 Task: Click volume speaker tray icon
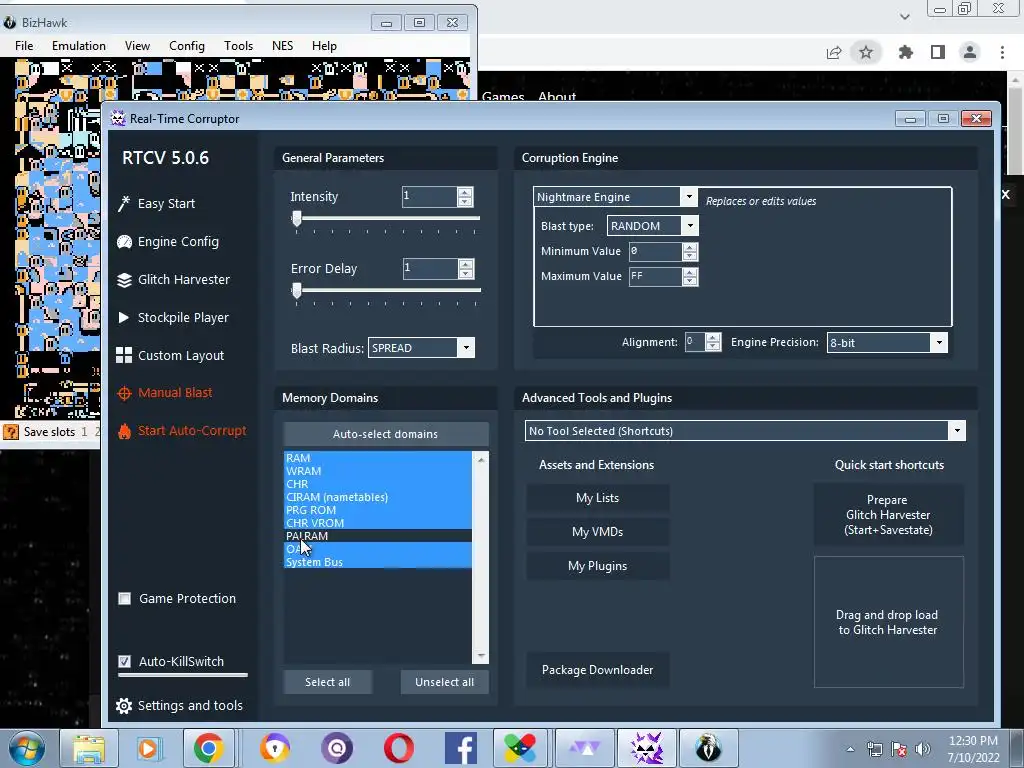pyautogui.click(x=923, y=749)
